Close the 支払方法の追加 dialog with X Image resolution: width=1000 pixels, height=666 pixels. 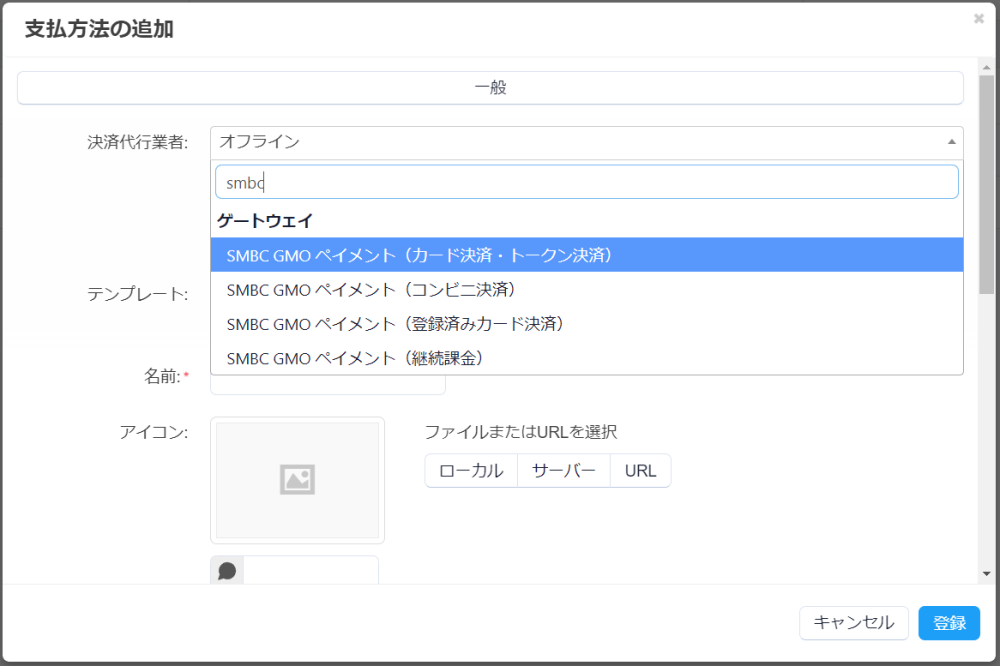978,18
